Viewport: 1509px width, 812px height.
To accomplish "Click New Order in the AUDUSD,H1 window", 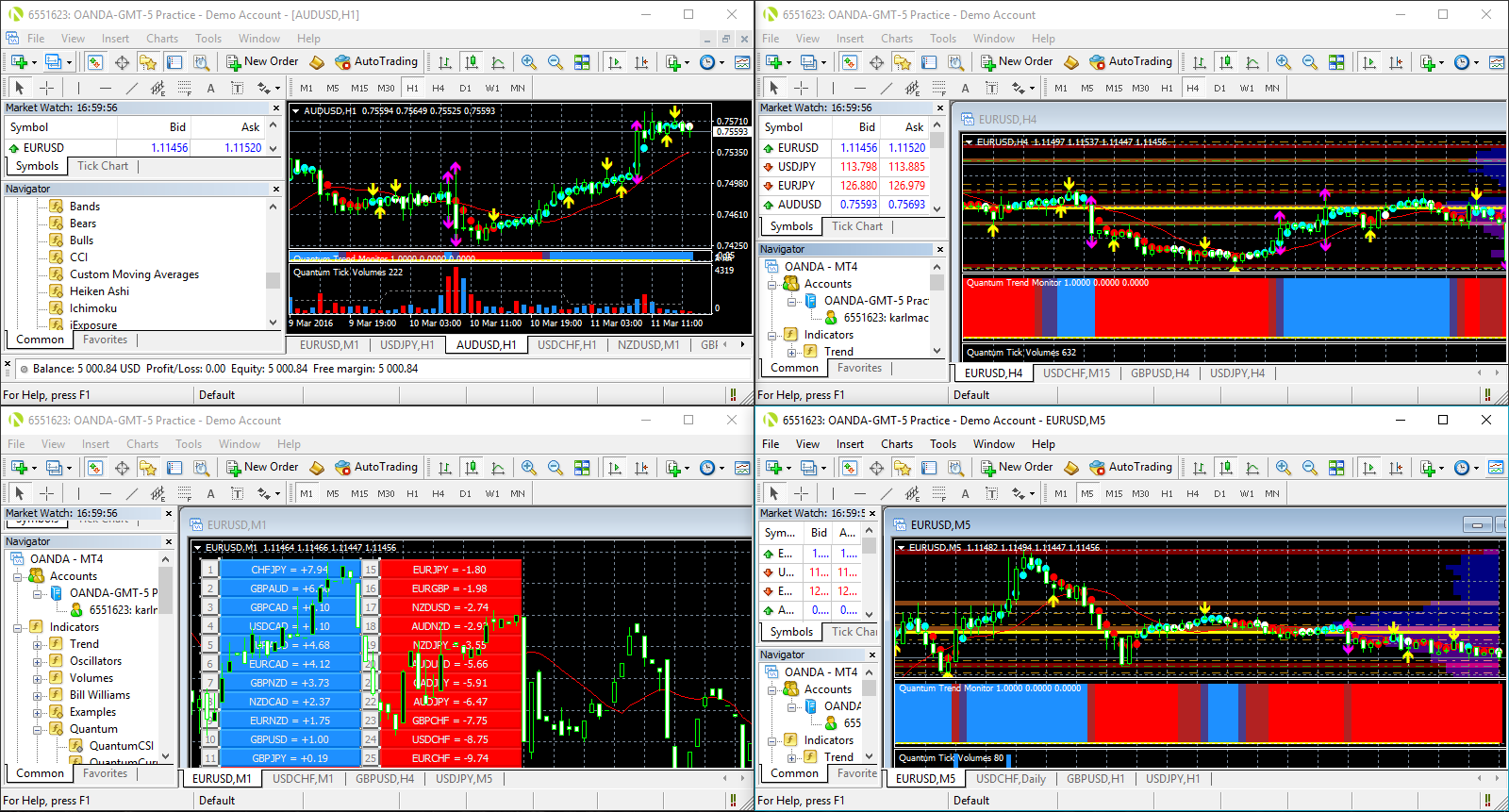I will pos(262,61).
